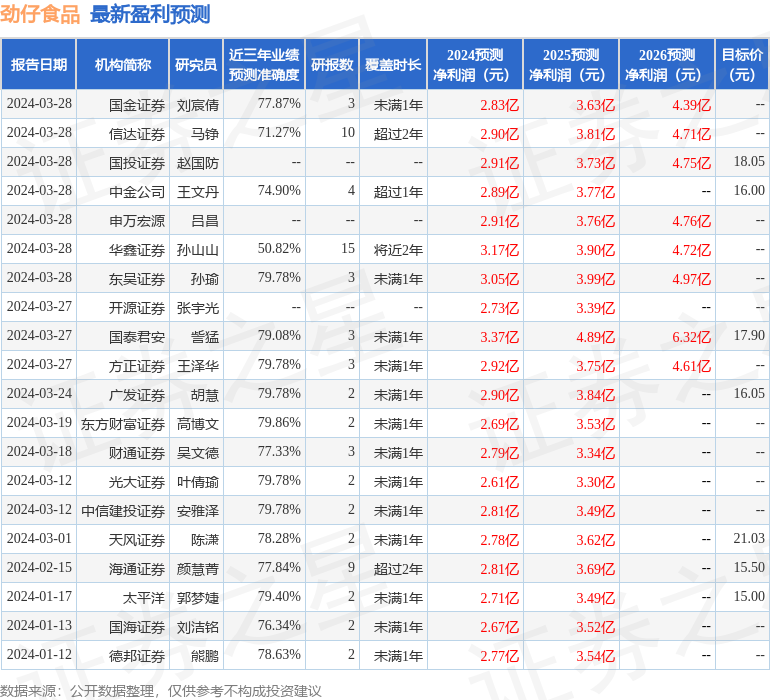The height and width of the screenshot is (700, 770).
Task: Click researcher name 刘宸倩
Action: point(197,105)
